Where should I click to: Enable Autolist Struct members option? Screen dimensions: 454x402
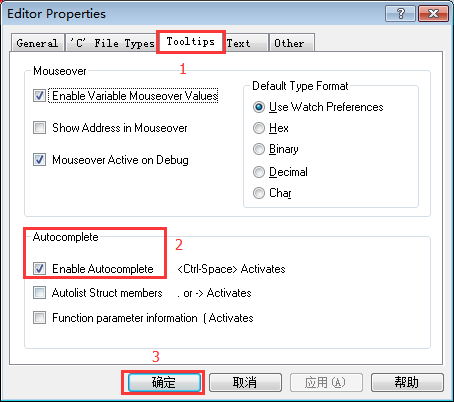click(39, 293)
